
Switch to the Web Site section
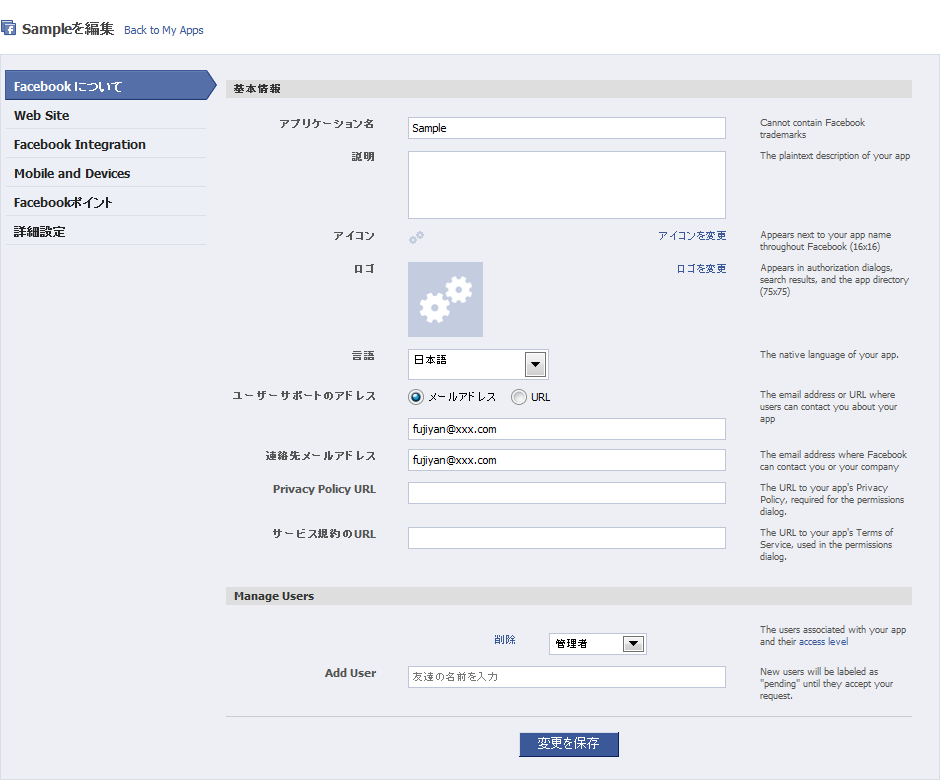click(x=106, y=115)
